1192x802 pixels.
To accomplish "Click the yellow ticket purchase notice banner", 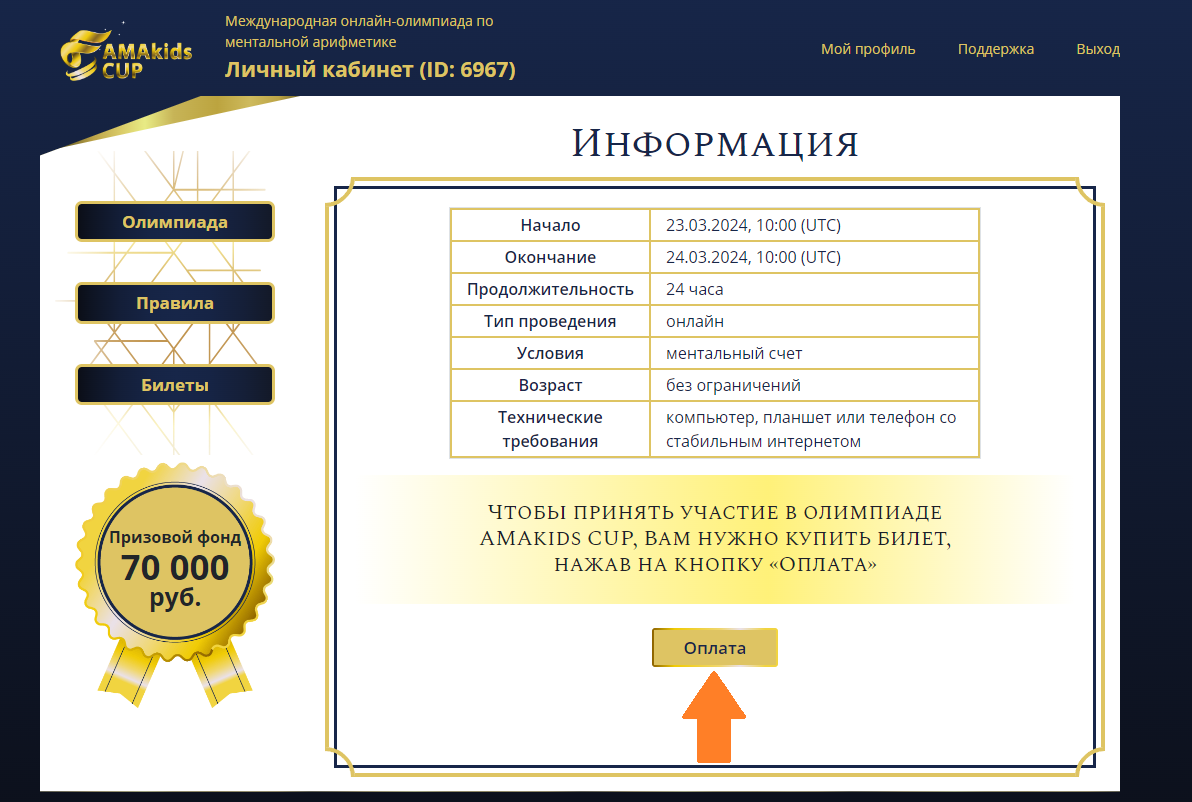I will [x=715, y=539].
